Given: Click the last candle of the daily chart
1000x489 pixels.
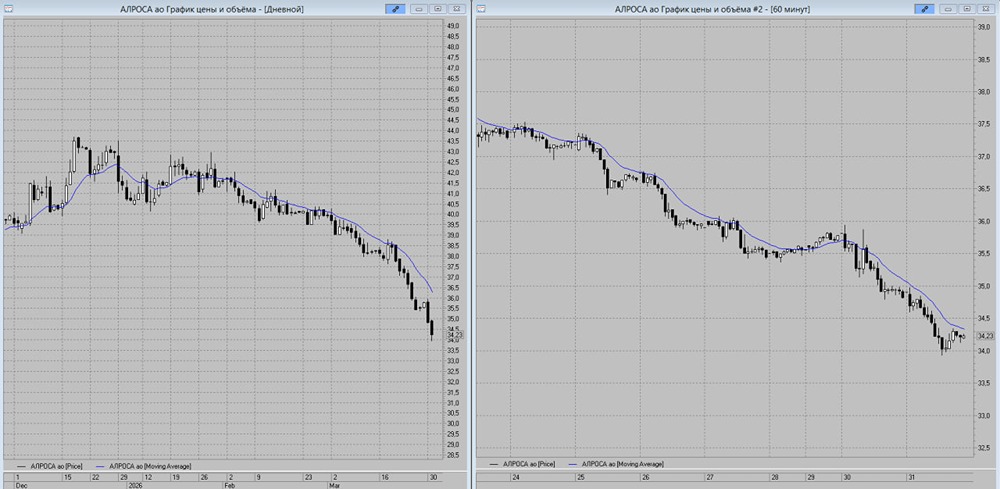Looking at the screenshot, I should click(x=432, y=328).
